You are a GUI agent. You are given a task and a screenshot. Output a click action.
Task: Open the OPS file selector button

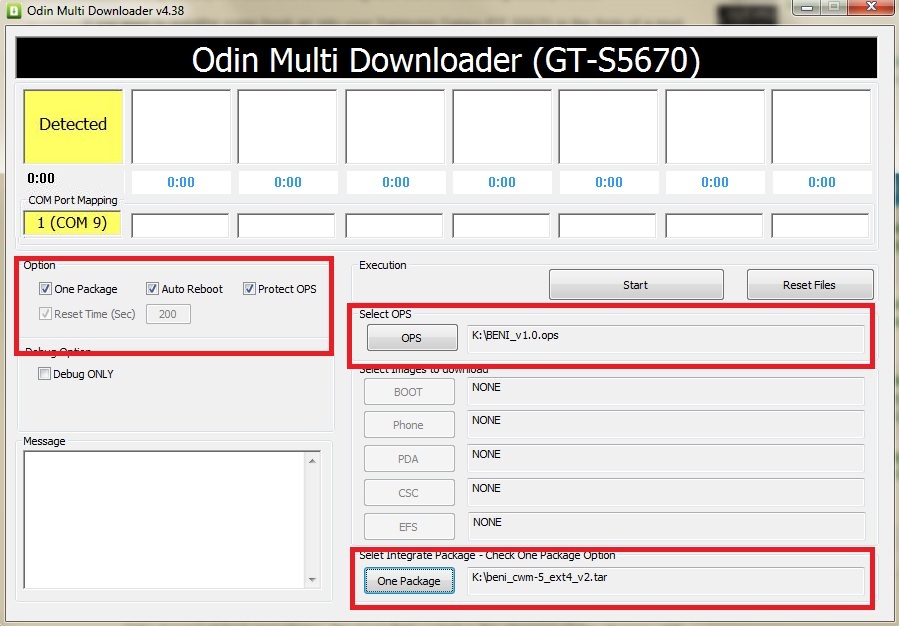pyautogui.click(x=411, y=338)
